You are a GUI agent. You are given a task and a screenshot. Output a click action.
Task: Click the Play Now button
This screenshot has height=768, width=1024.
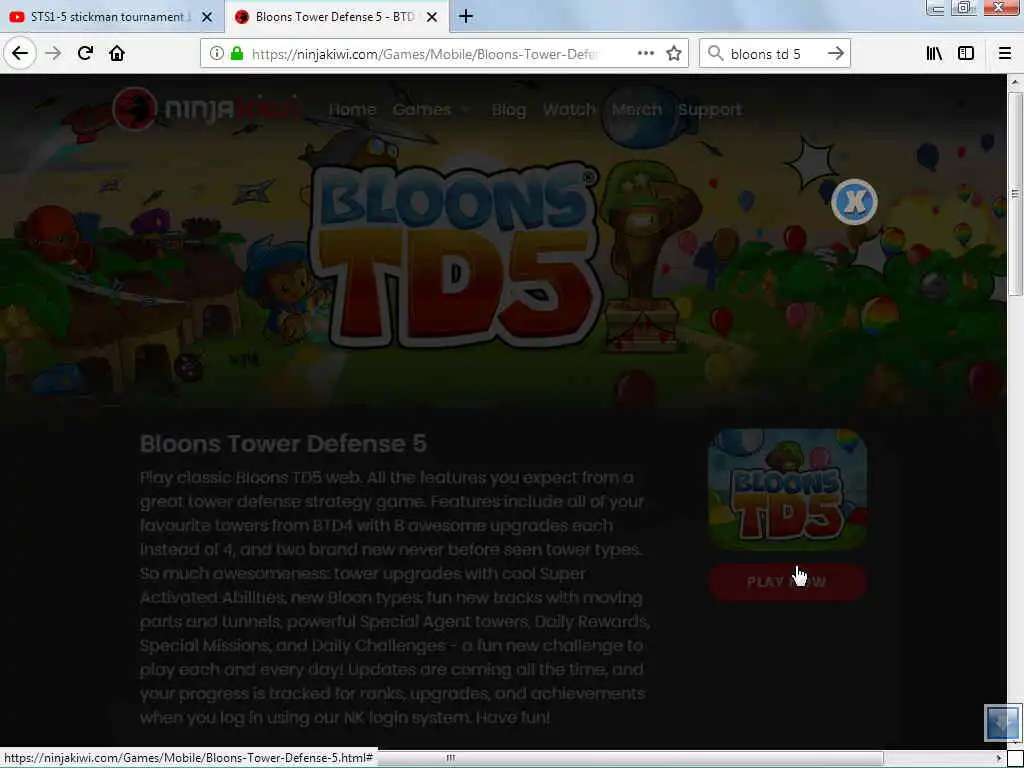(x=788, y=582)
